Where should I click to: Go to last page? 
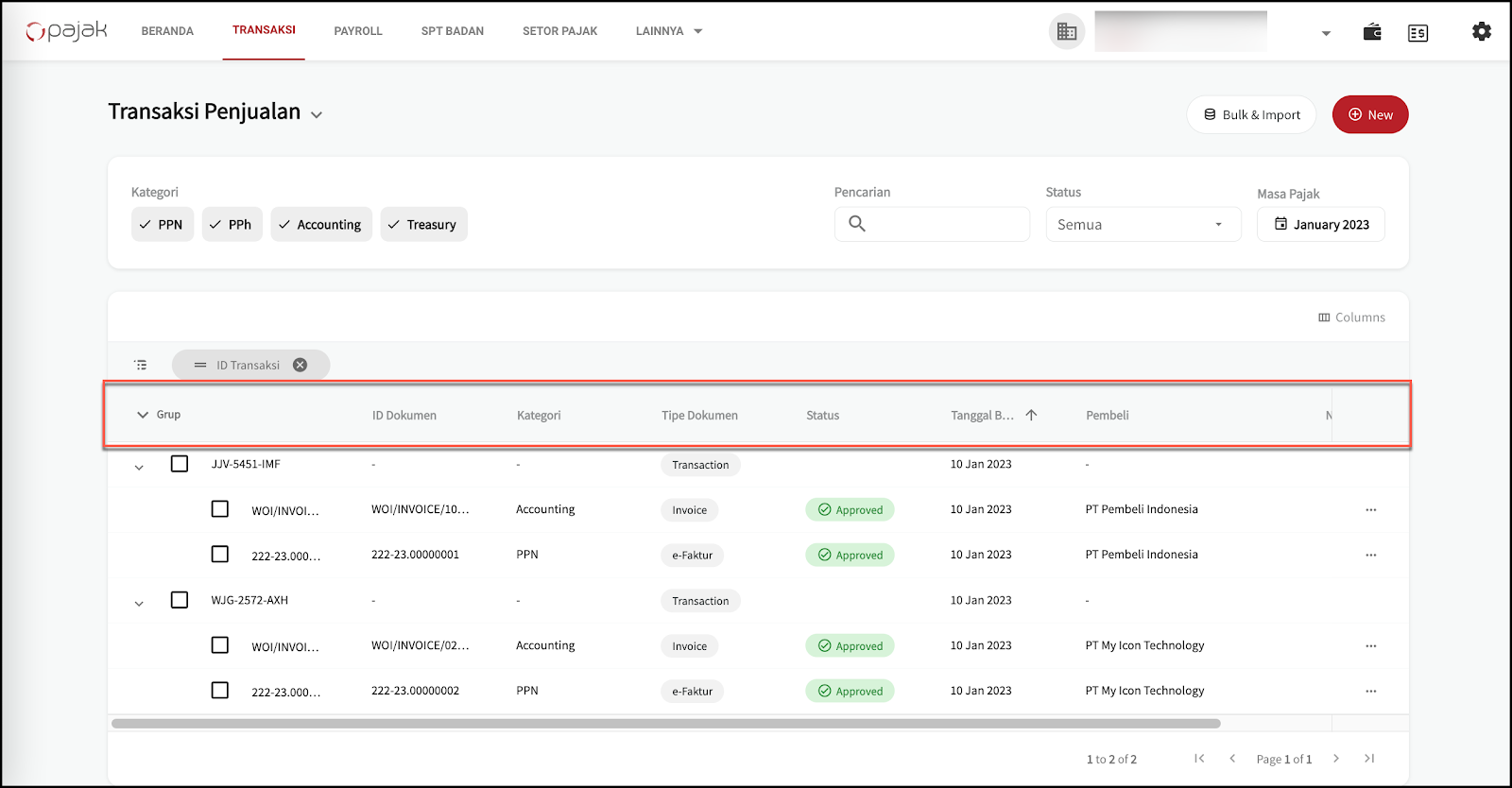pyautogui.click(x=1369, y=759)
